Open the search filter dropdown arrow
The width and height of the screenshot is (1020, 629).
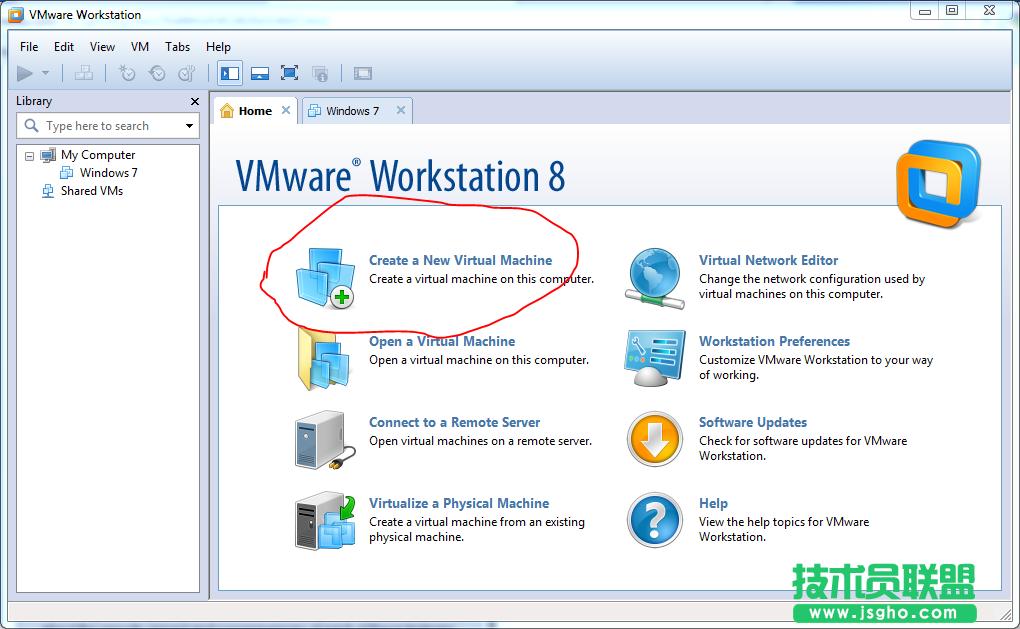190,125
